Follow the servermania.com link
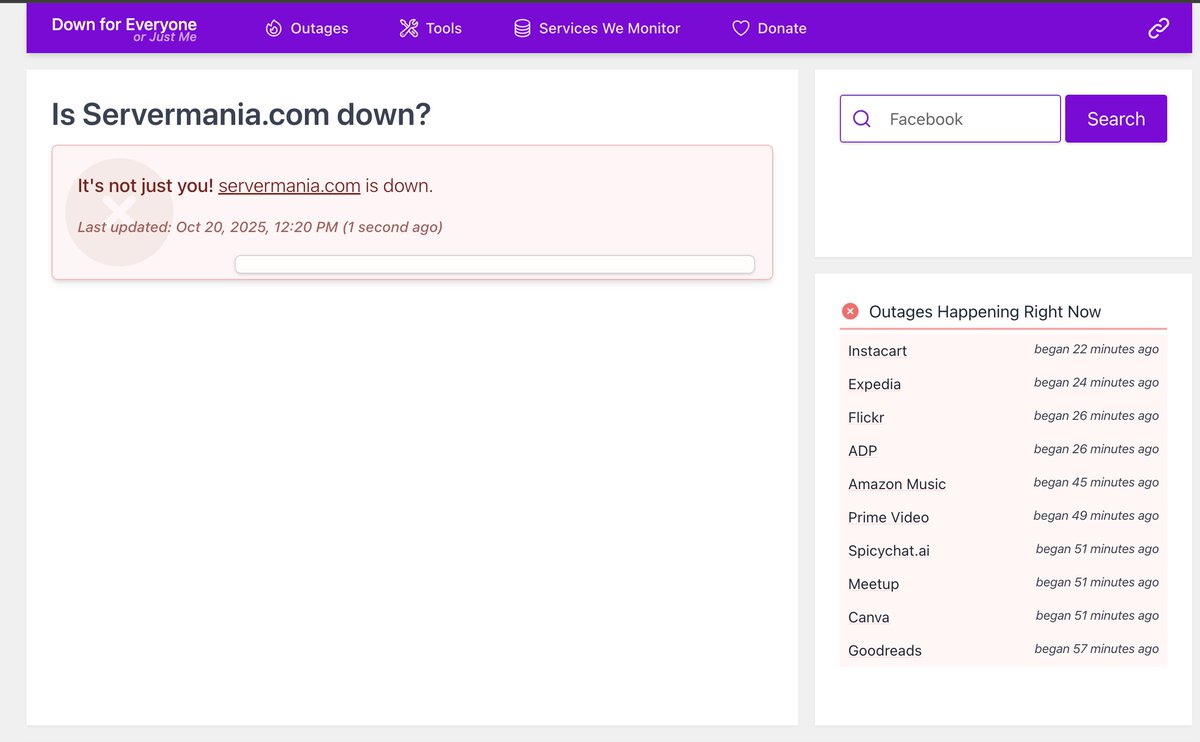 (x=289, y=186)
